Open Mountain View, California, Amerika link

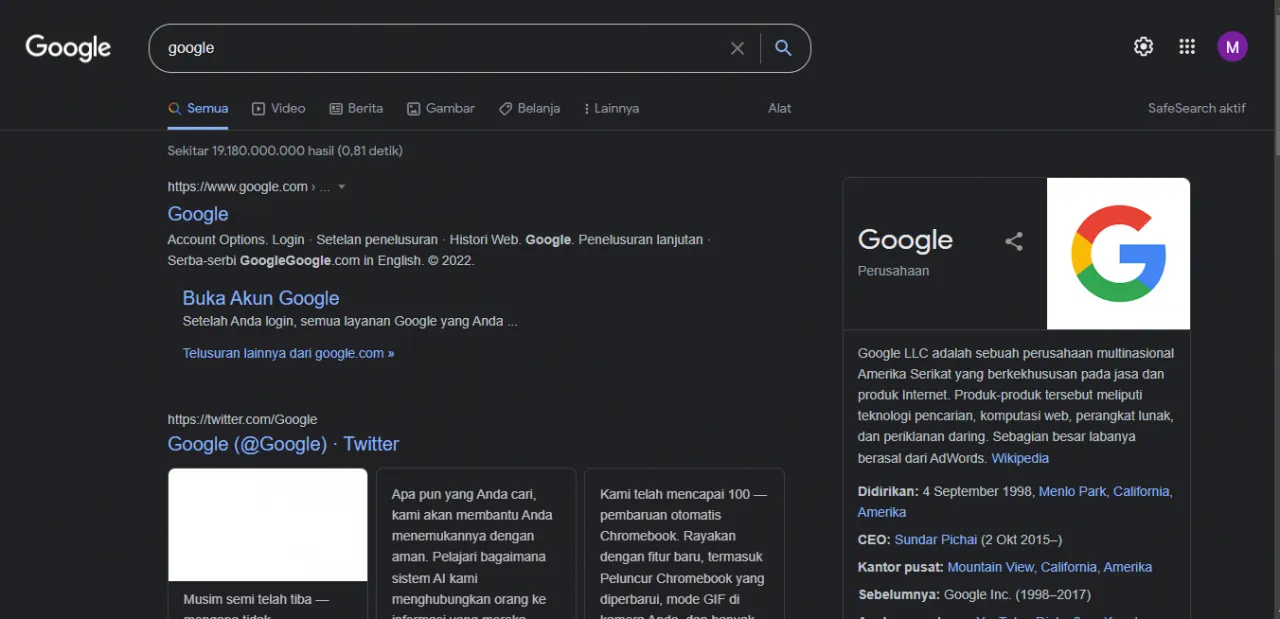[x=1050, y=567]
